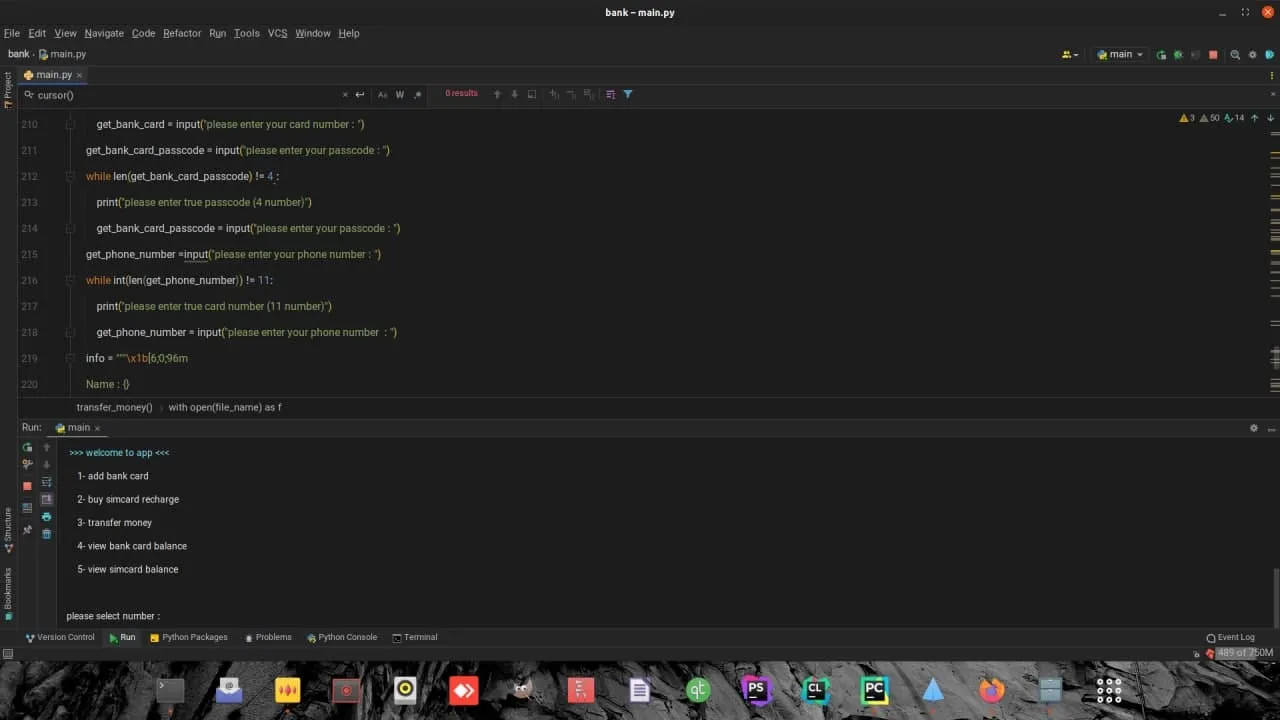The width and height of the screenshot is (1280, 720).
Task: Toggle Match Case in find bar
Action: tap(382, 95)
